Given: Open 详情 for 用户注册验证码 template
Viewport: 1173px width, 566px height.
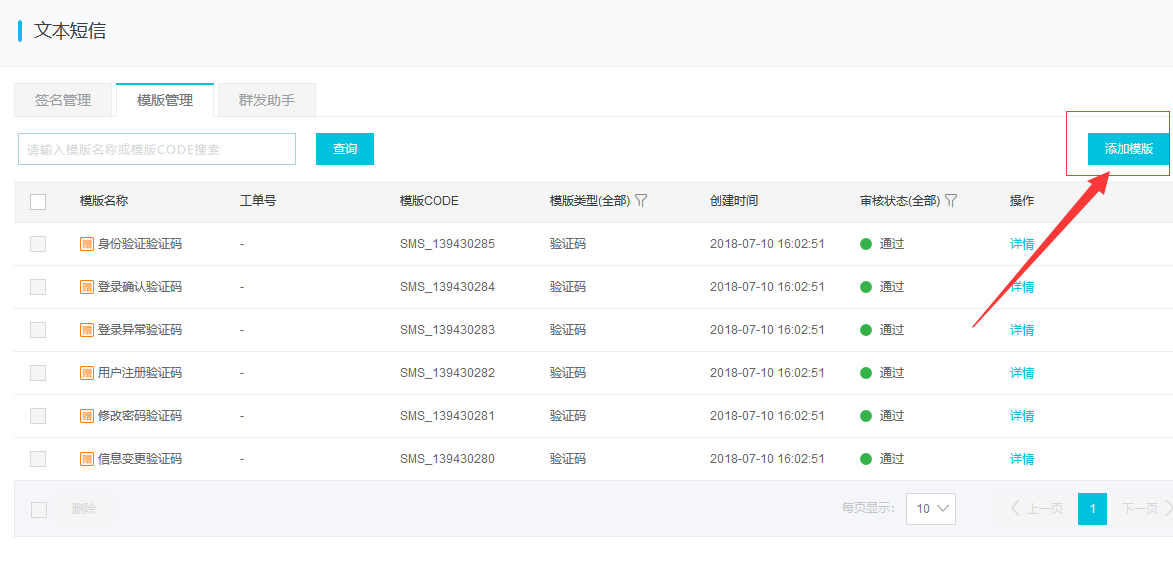Looking at the screenshot, I should tap(1021, 373).
